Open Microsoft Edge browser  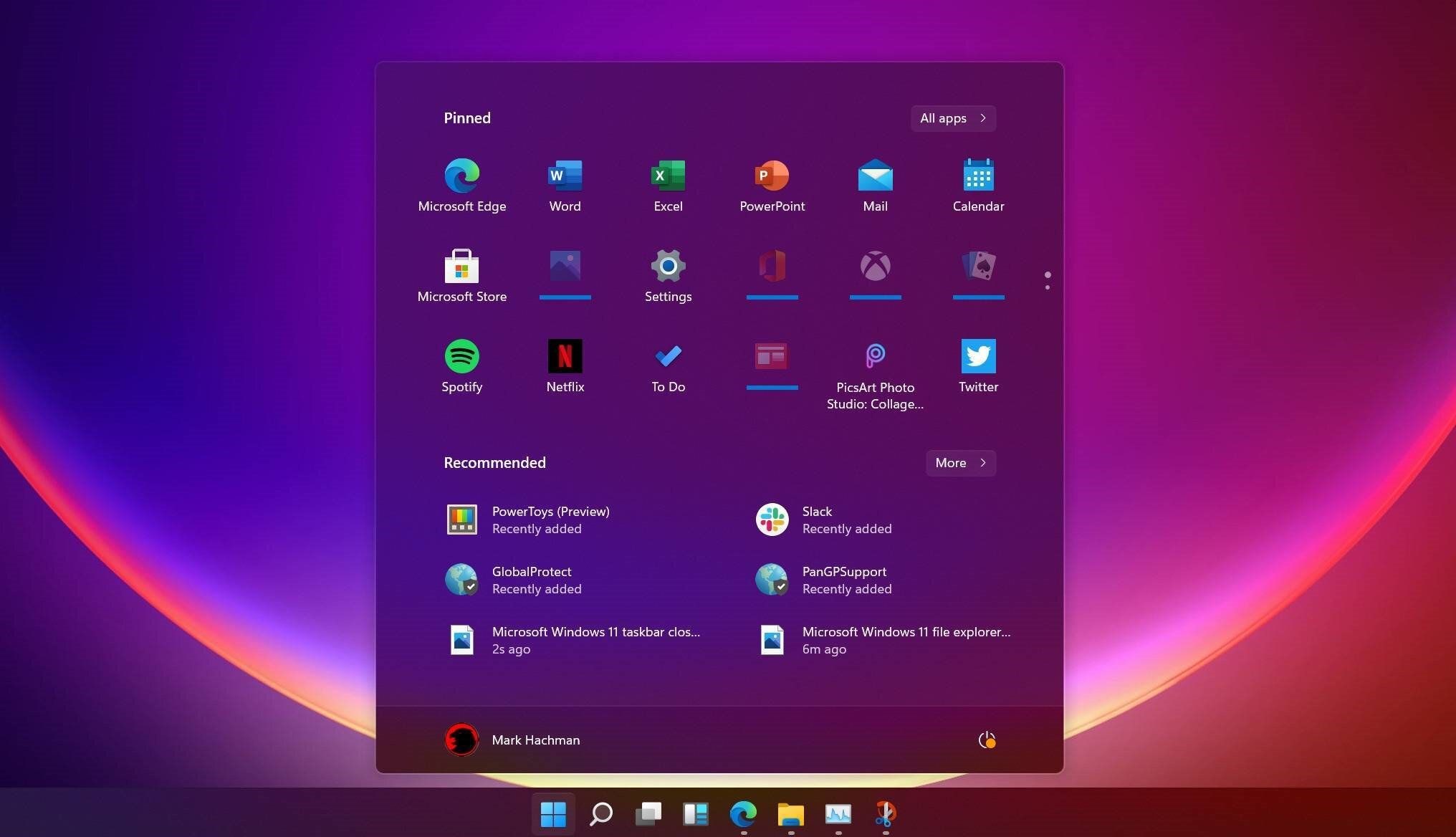(461, 175)
